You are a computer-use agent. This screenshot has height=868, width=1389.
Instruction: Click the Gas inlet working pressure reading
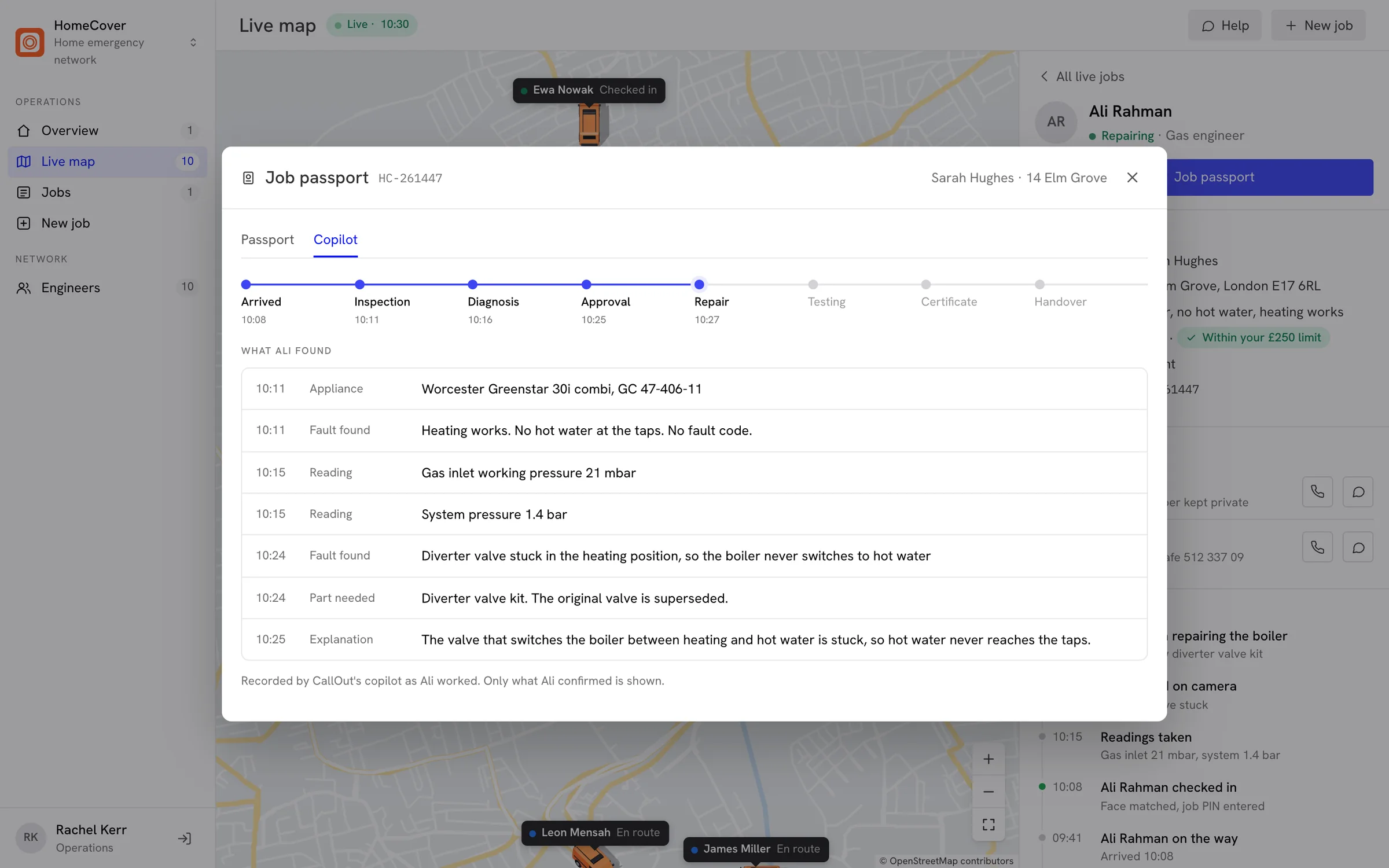coord(694,473)
